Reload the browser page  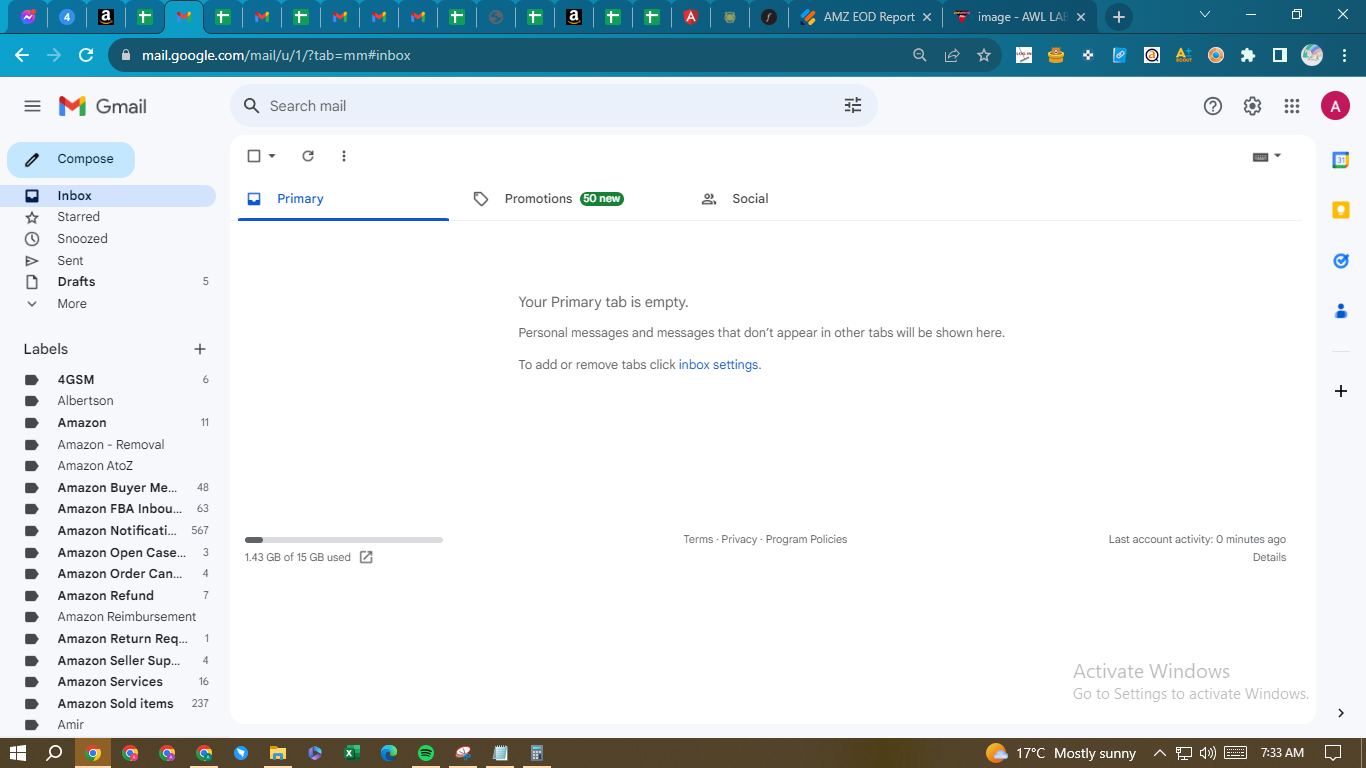click(x=86, y=55)
